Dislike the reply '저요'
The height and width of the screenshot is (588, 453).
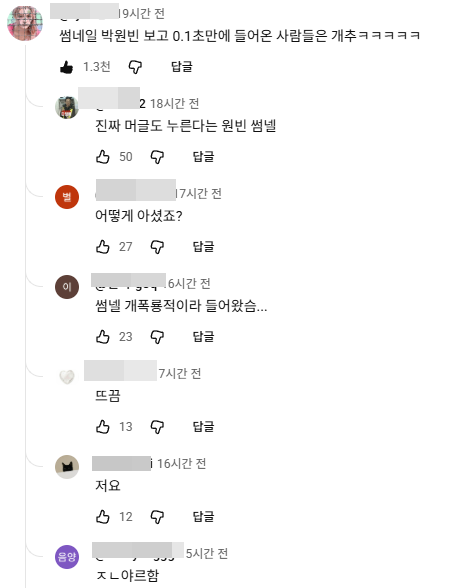pyautogui.click(x=157, y=517)
